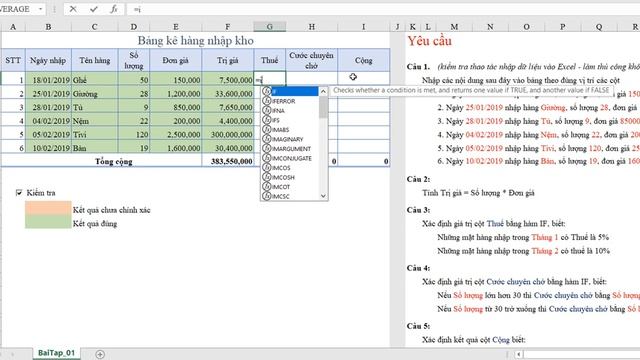Choose IMCOS from the function list
Viewport: 640px width, 360px height.
pos(290,167)
